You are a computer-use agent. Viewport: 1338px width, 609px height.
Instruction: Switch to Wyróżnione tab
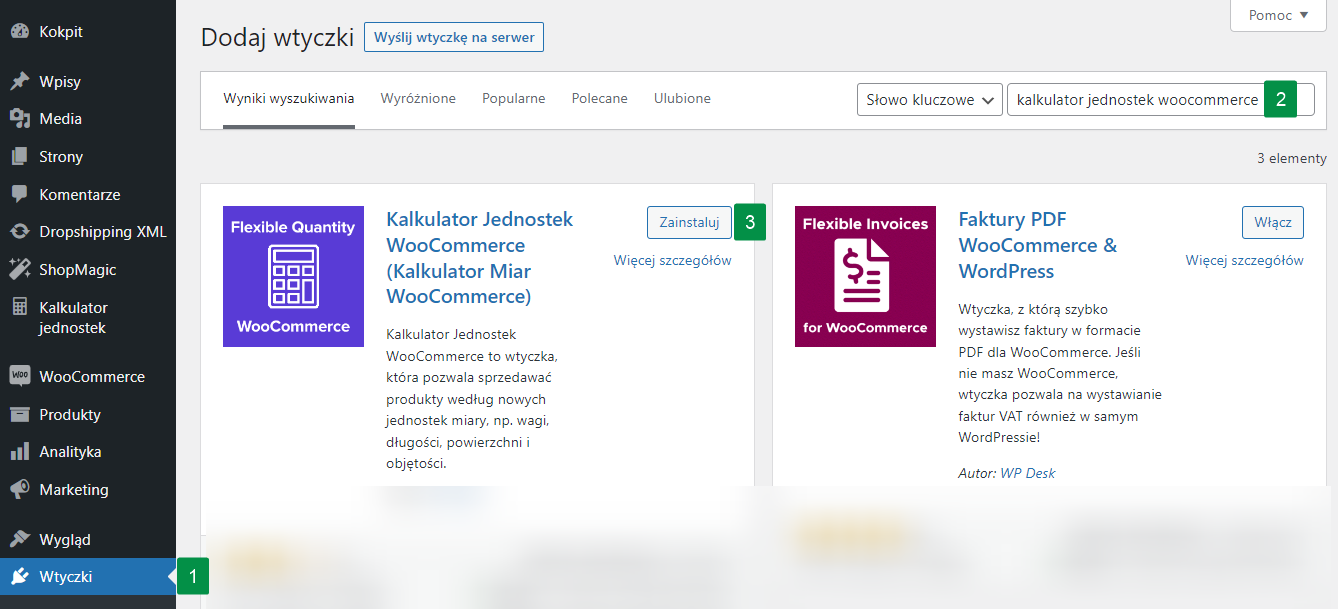[x=418, y=99]
